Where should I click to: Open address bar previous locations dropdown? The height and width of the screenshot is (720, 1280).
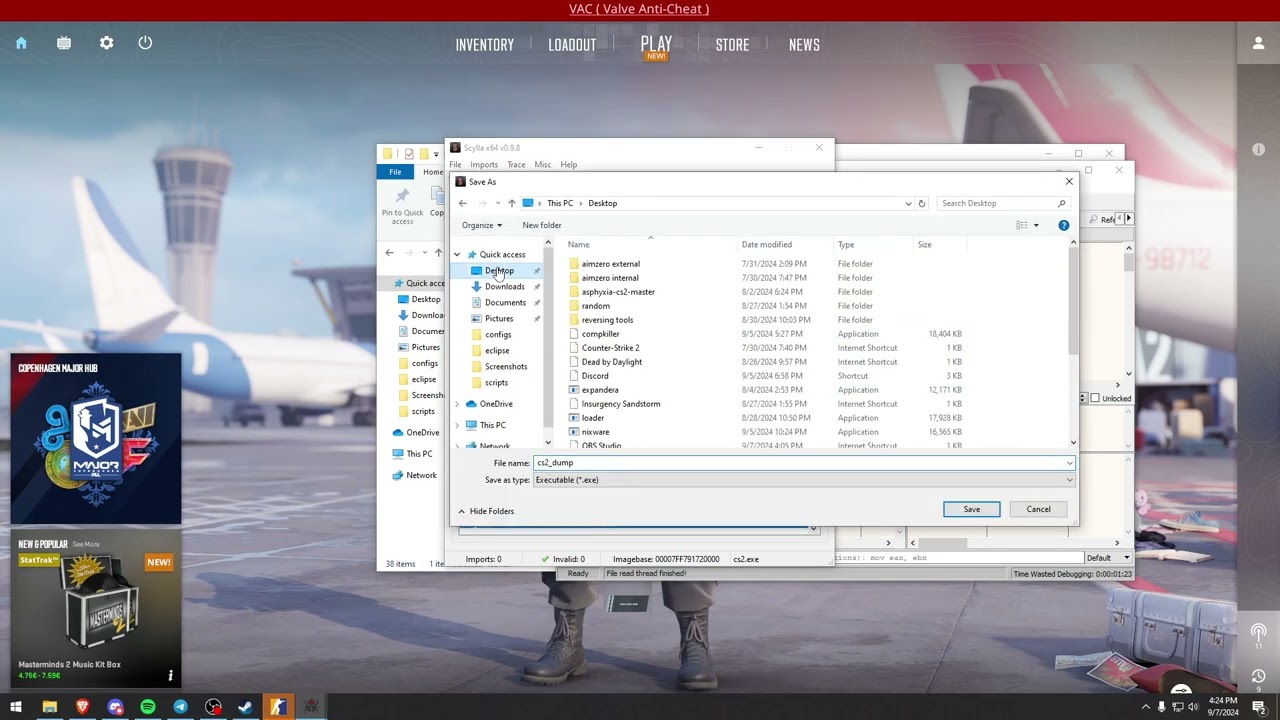point(908,203)
